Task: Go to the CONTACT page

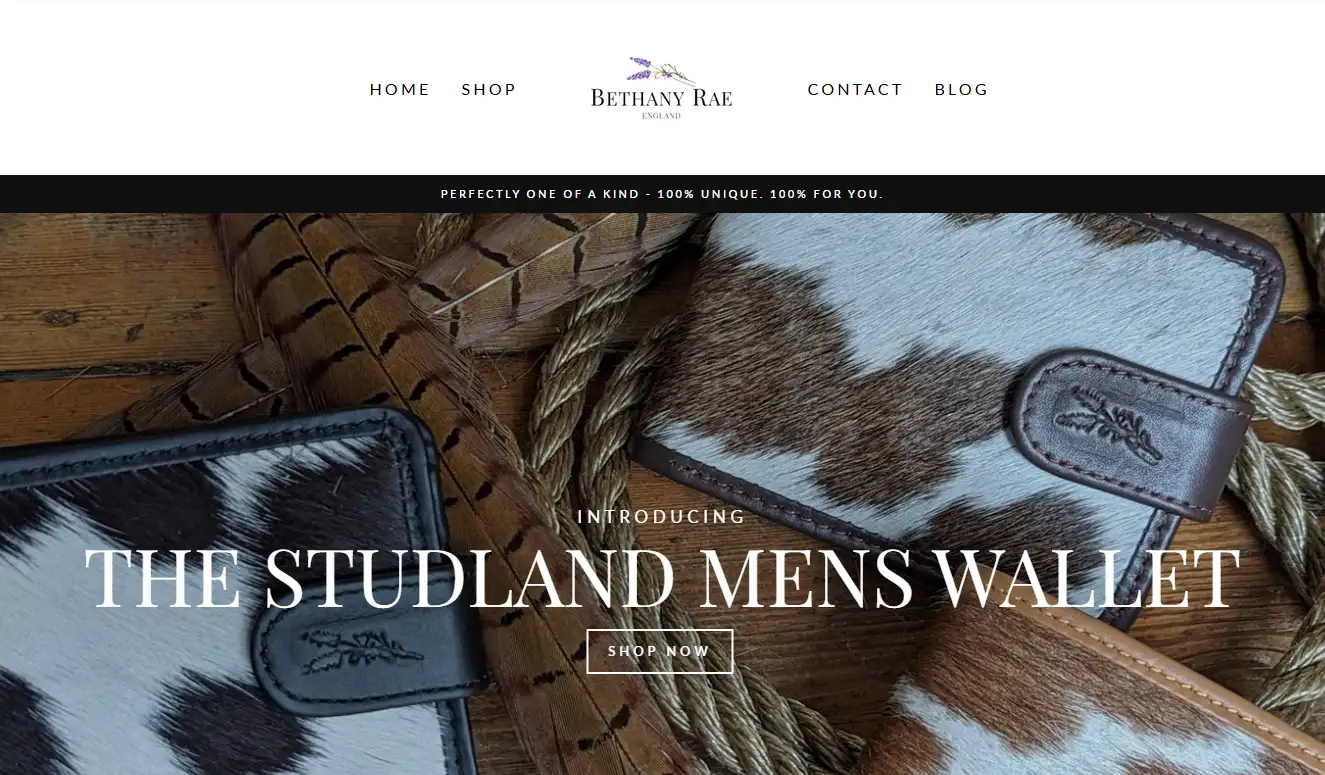Action: (x=855, y=90)
